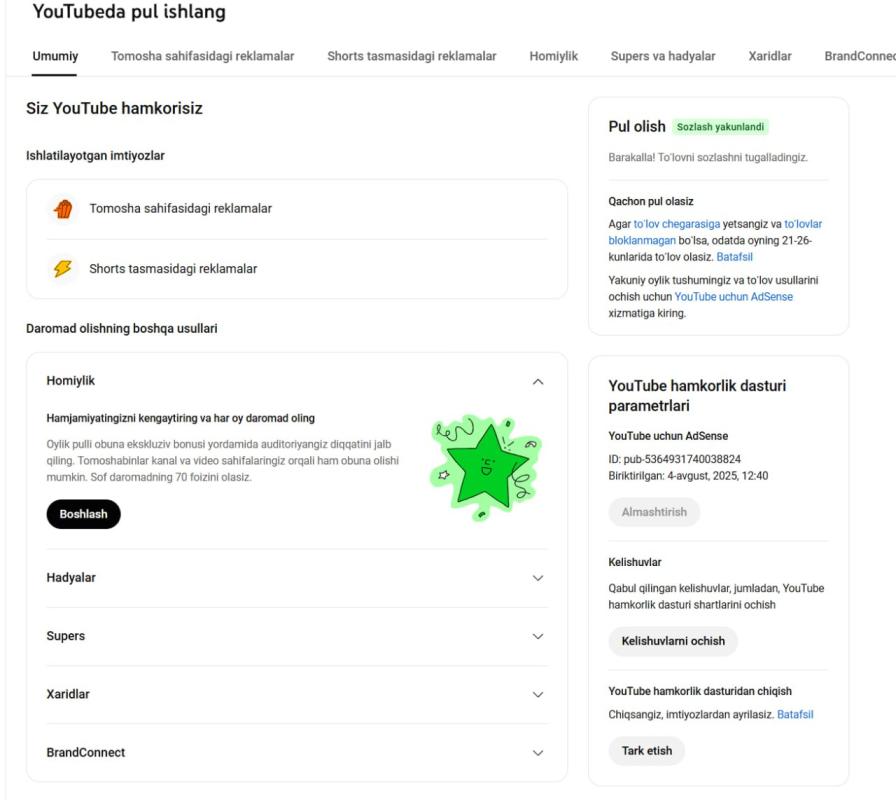Expand the Hadyalar section
The image size is (896, 800).
538,578
